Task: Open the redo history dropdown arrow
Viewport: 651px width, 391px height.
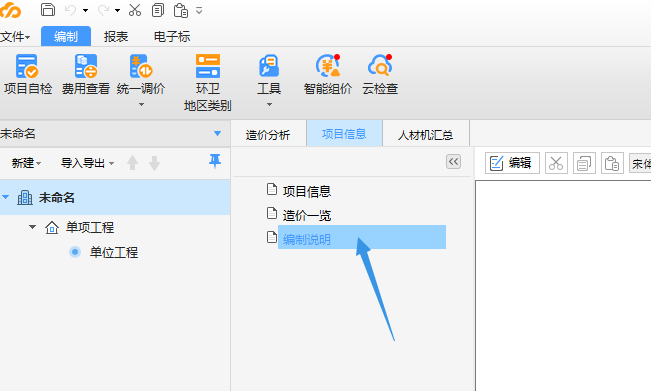Action: (117, 10)
